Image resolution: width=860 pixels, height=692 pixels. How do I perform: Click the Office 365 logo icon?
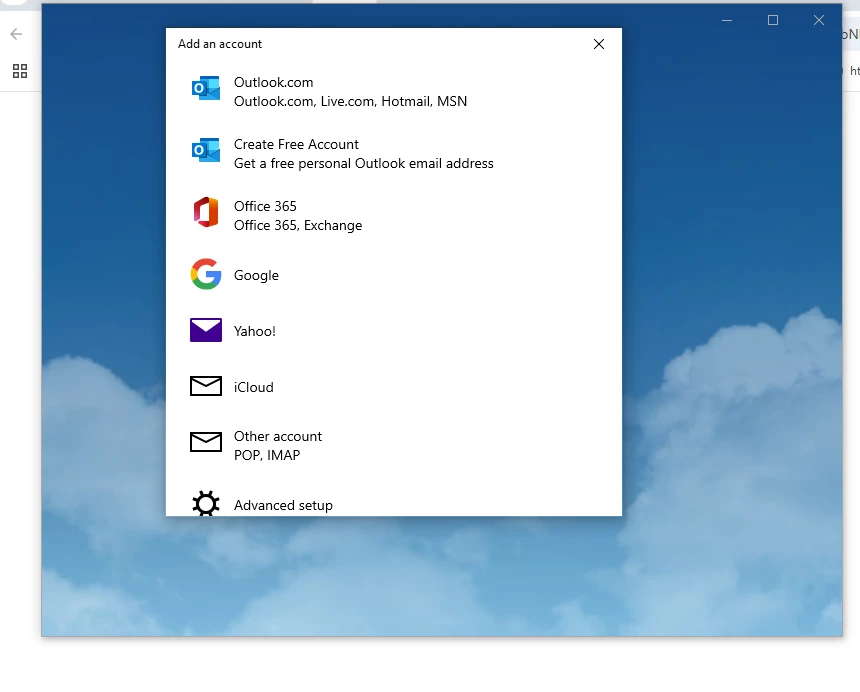click(x=206, y=212)
